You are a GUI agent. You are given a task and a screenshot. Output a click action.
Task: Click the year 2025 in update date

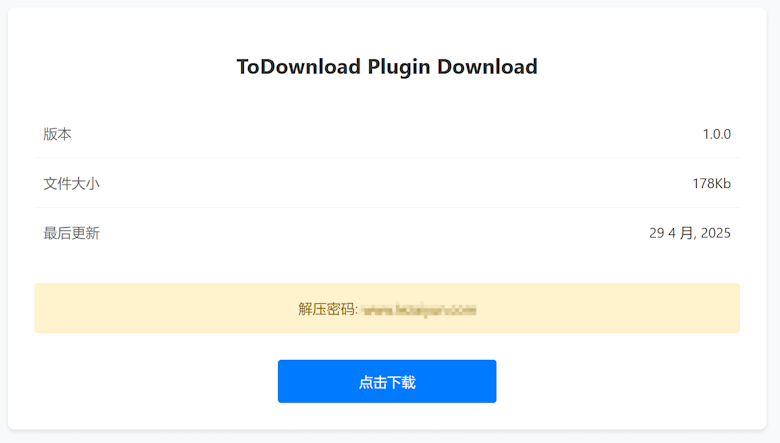pos(716,233)
